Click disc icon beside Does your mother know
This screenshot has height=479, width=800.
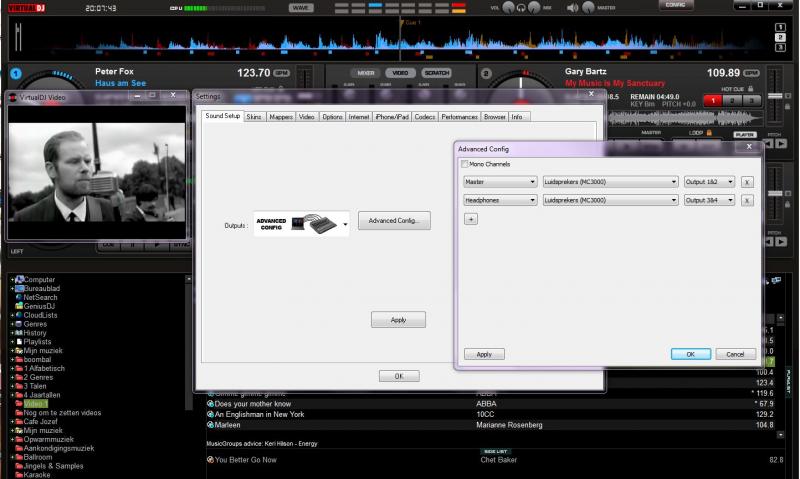(210, 404)
